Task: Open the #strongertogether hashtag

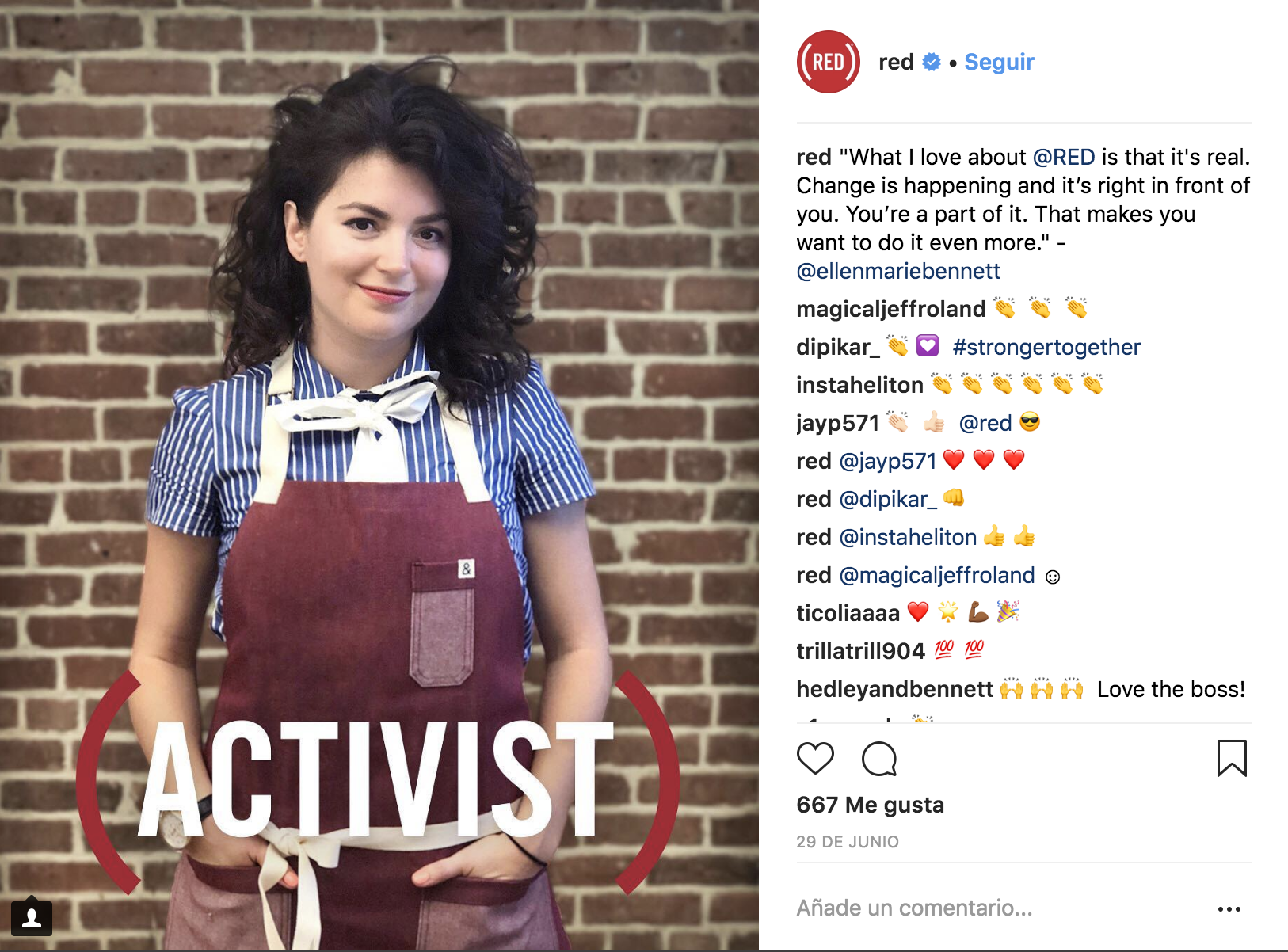Action: point(1046,347)
